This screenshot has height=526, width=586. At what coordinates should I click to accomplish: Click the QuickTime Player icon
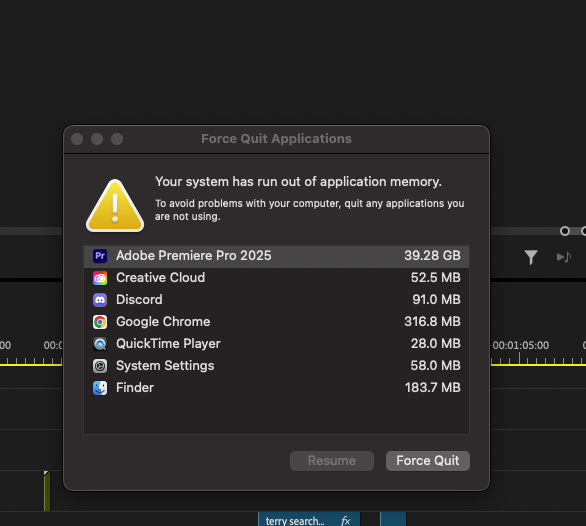[x=100, y=344]
